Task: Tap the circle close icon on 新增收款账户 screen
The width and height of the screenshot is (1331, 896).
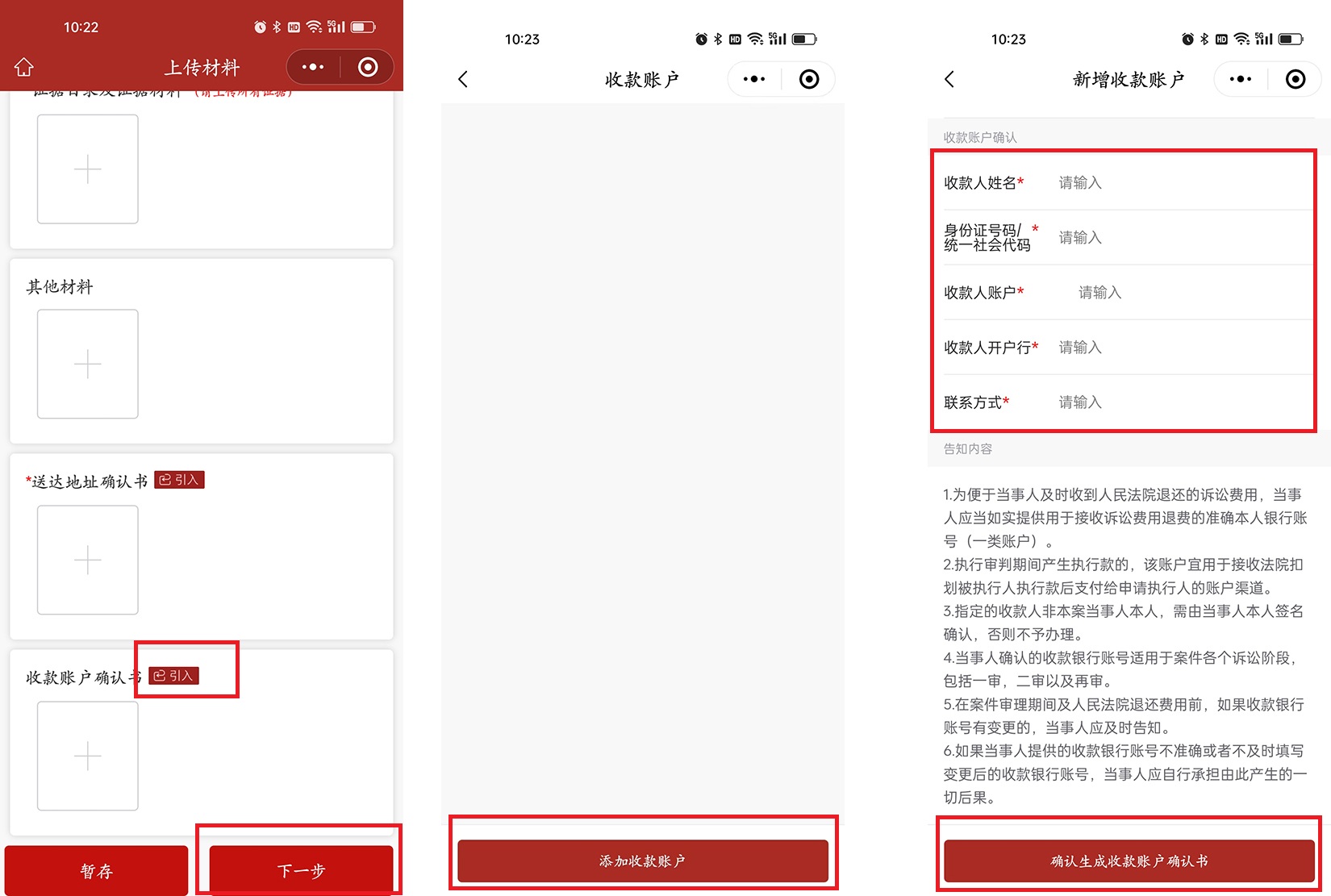Action: (x=1296, y=79)
